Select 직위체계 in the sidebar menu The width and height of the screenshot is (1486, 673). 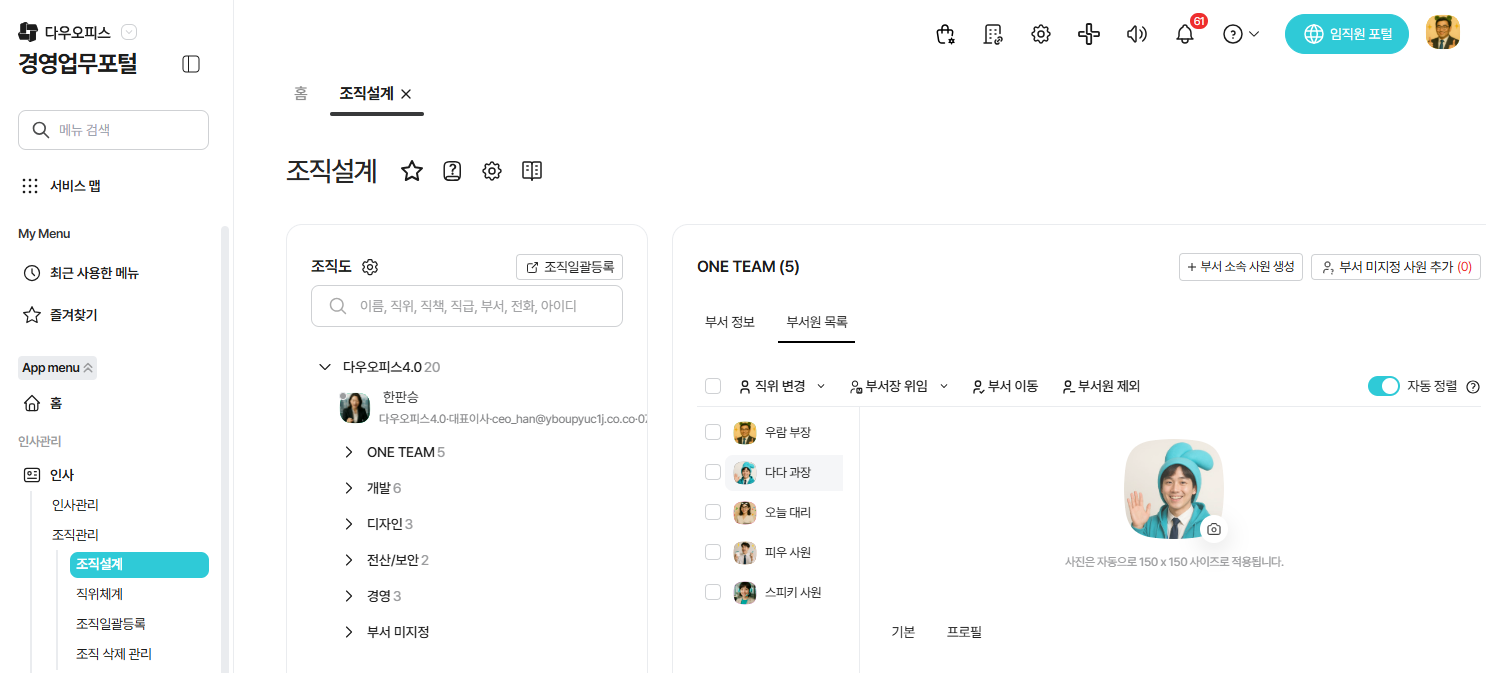[99, 594]
